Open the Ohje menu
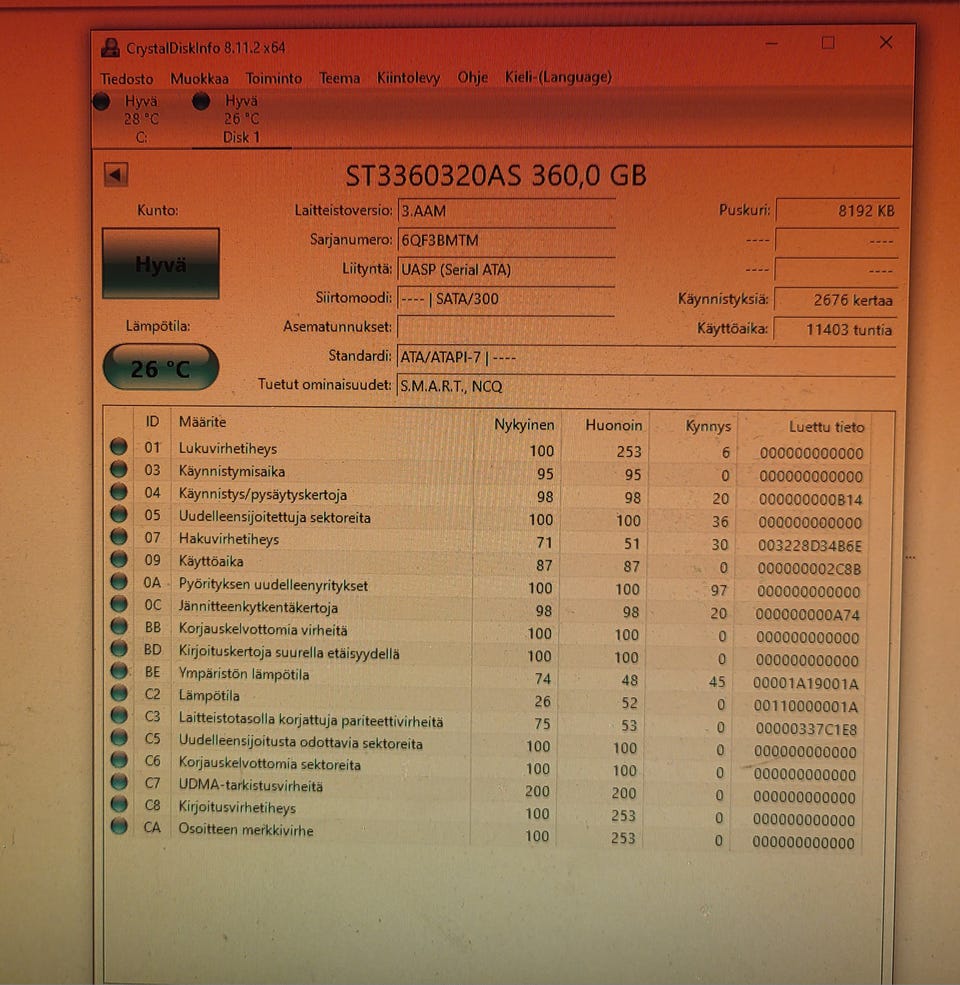Viewport: 960px width, 985px height. [472, 77]
